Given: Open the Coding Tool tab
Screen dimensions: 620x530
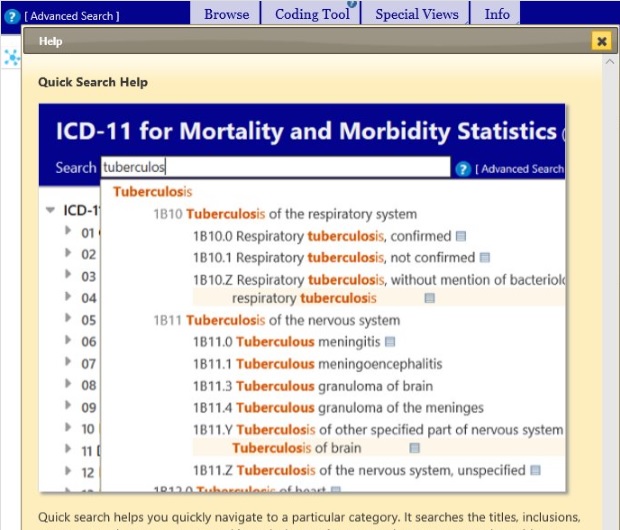Looking at the screenshot, I should point(312,14).
